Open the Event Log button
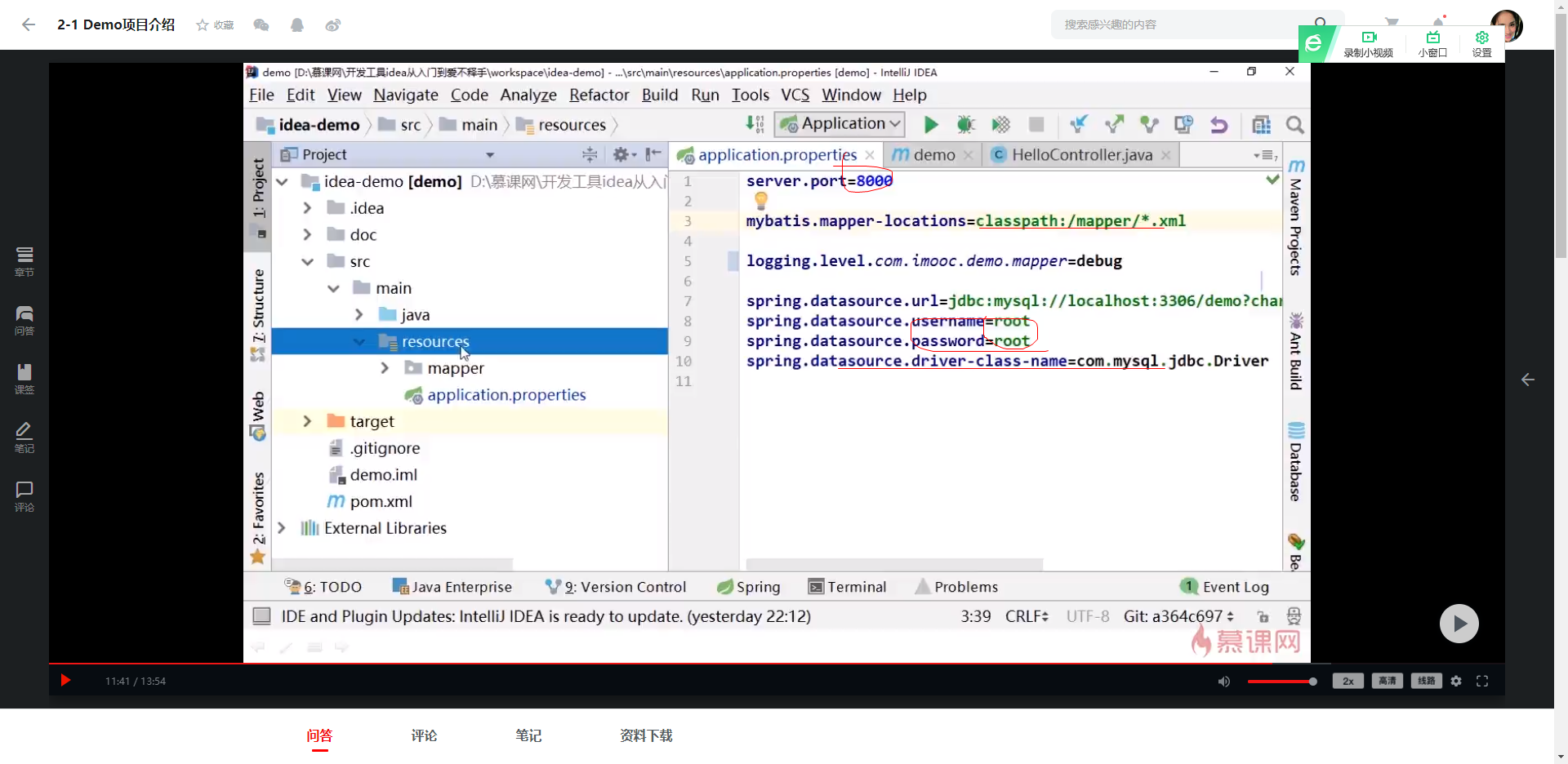 [1225, 587]
